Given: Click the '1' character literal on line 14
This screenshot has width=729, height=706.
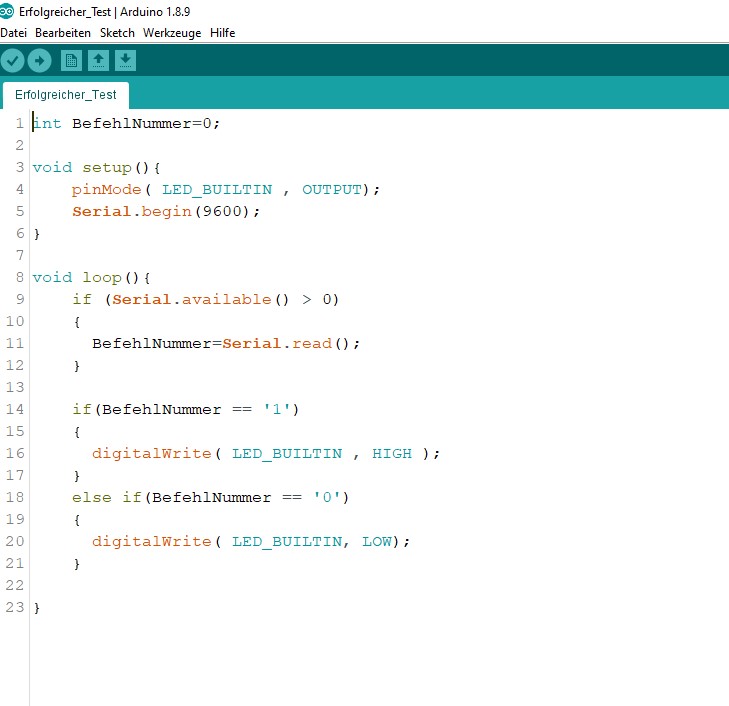Looking at the screenshot, I should point(277,409).
